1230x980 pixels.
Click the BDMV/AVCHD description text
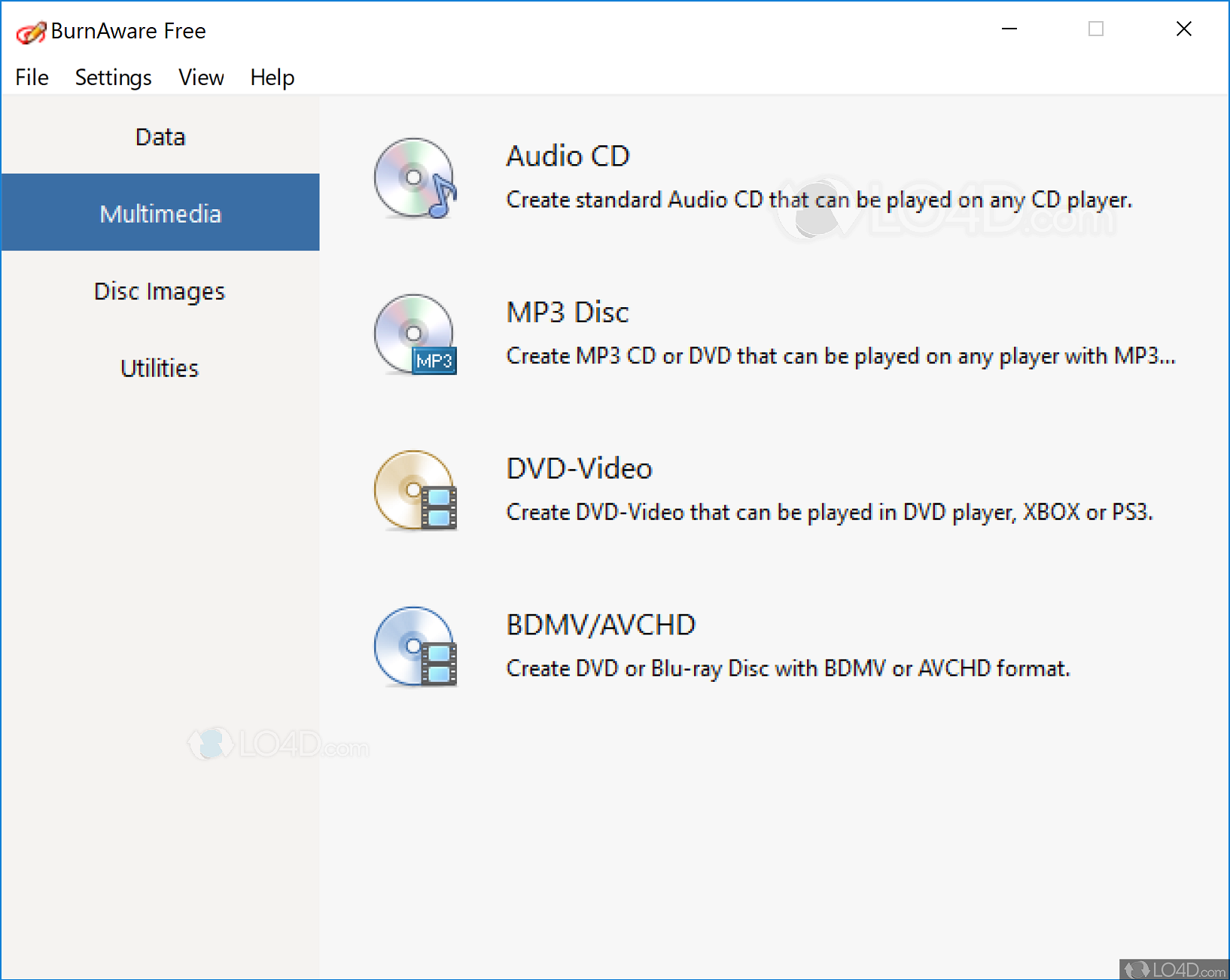pyautogui.click(x=787, y=668)
